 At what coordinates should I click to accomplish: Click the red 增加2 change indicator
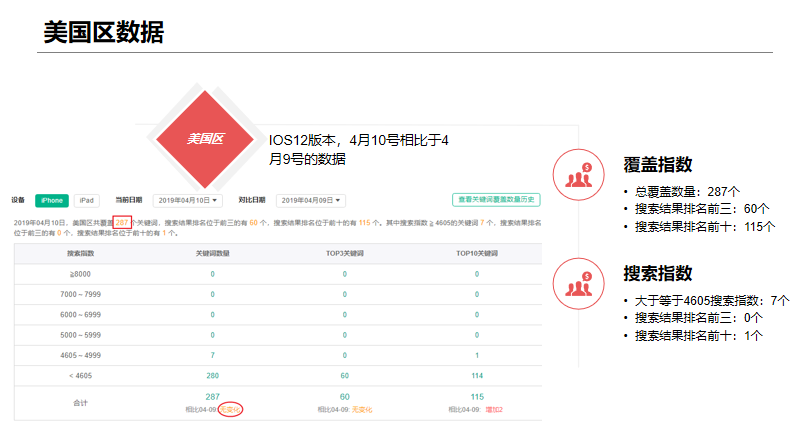click(493, 410)
